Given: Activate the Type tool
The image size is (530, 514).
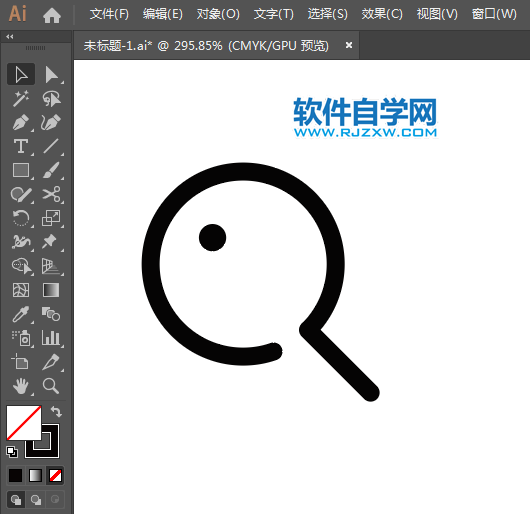Looking at the screenshot, I should [x=21, y=146].
